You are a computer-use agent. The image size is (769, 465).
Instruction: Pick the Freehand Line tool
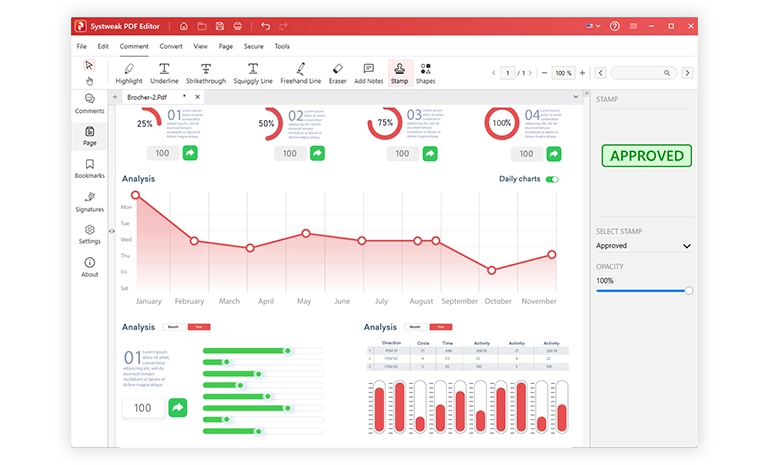click(300, 73)
